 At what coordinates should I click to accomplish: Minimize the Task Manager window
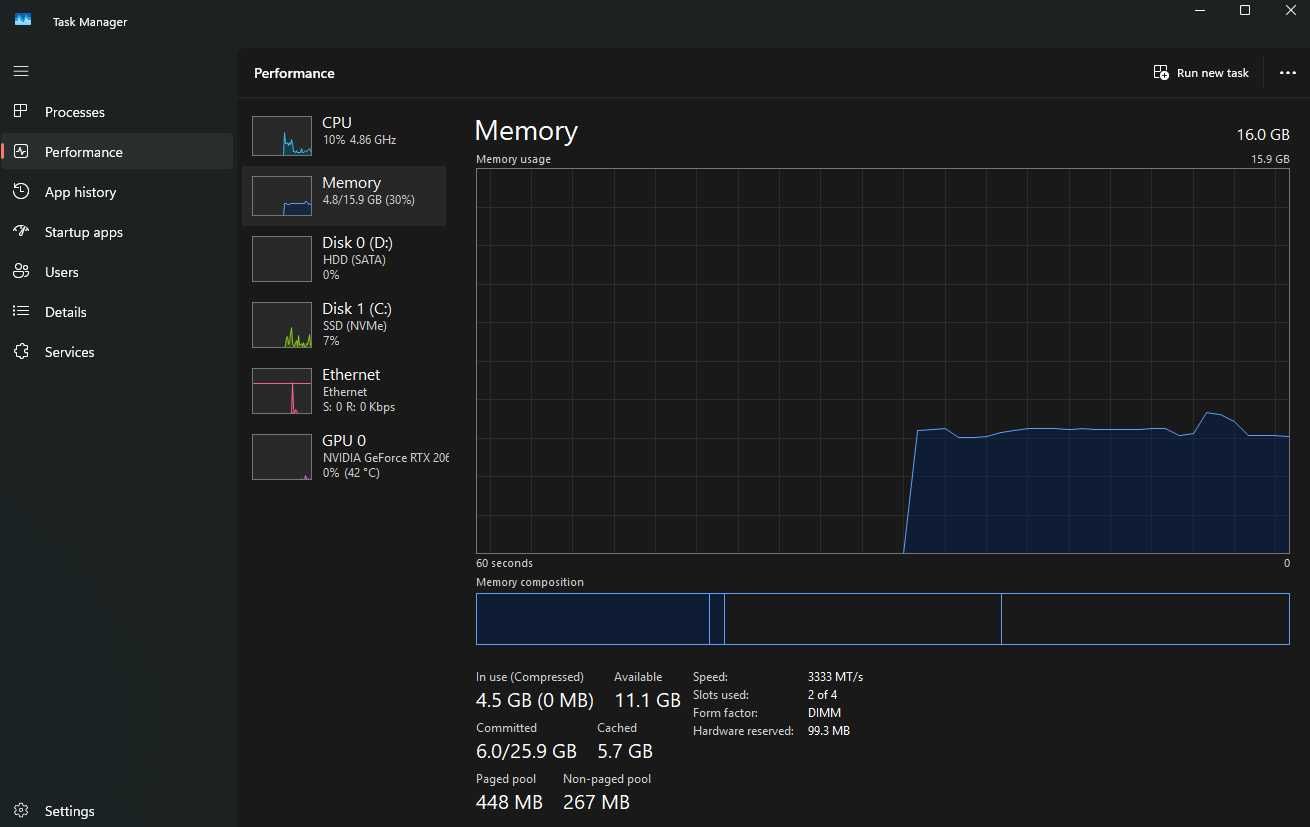tap(1200, 10)
